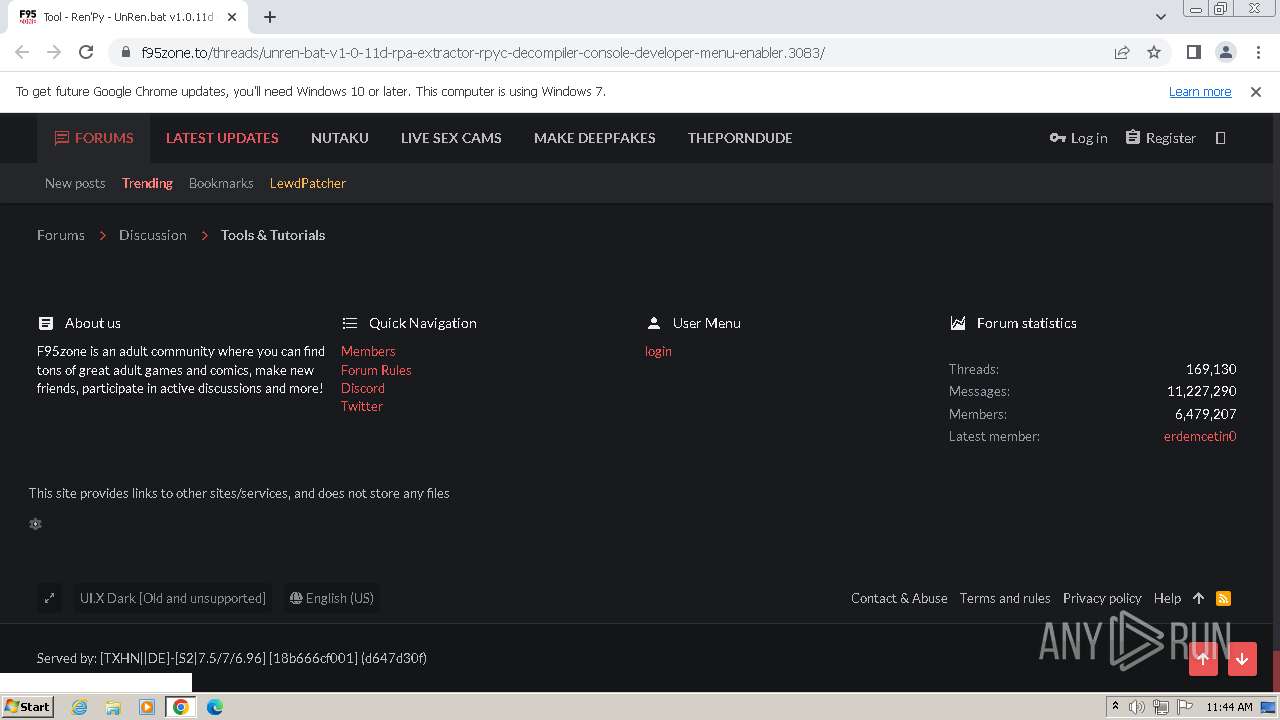Open File Explorer from taskbar

(113, 707)
